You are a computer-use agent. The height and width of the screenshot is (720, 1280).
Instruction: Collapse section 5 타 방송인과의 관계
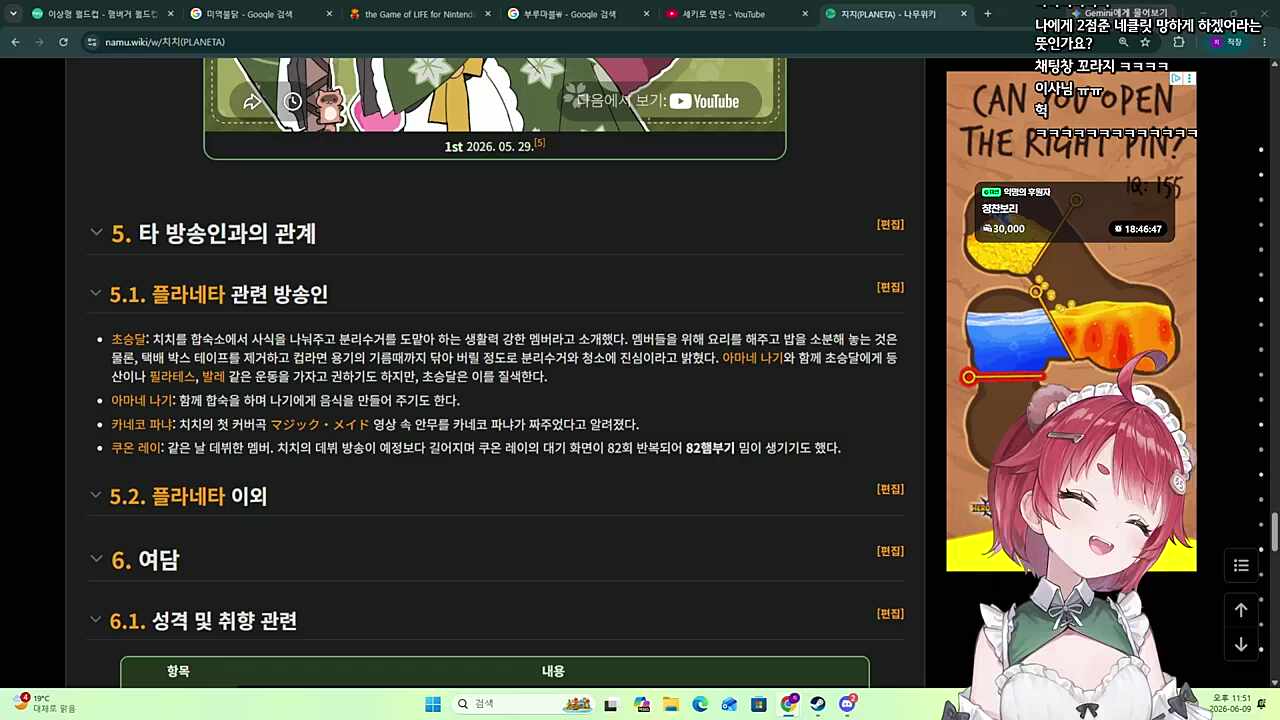[96, 232]
